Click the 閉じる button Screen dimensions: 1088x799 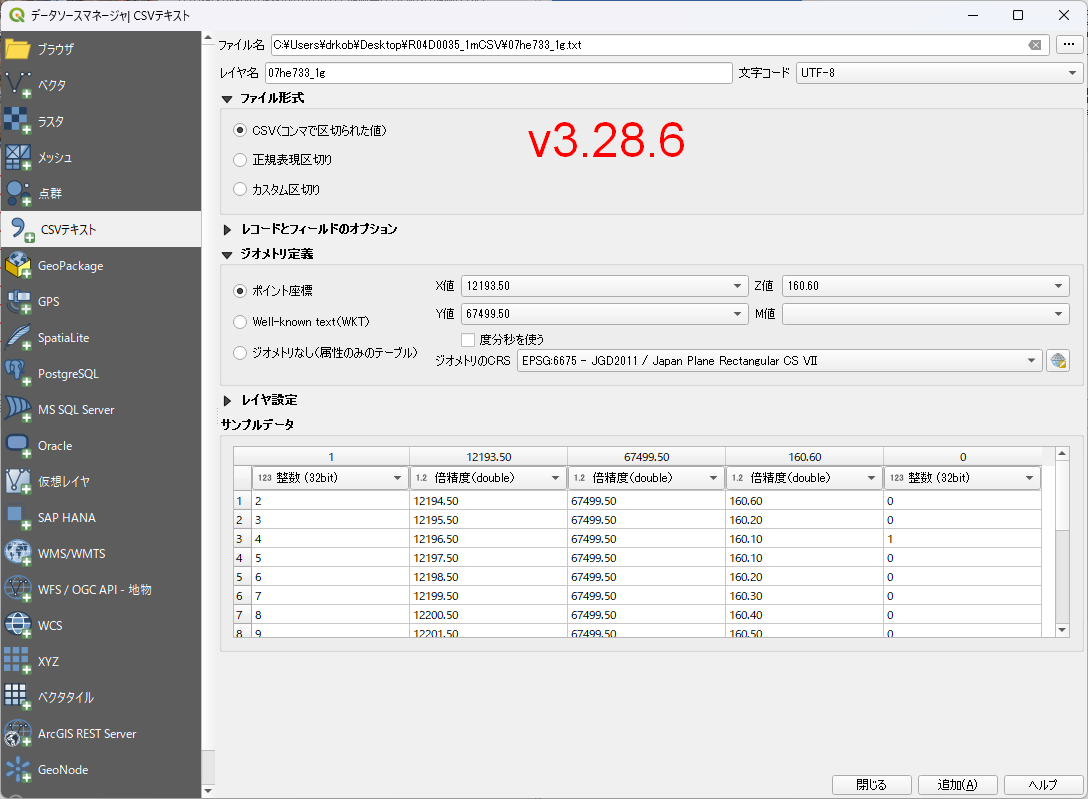(x=872, y=784)
